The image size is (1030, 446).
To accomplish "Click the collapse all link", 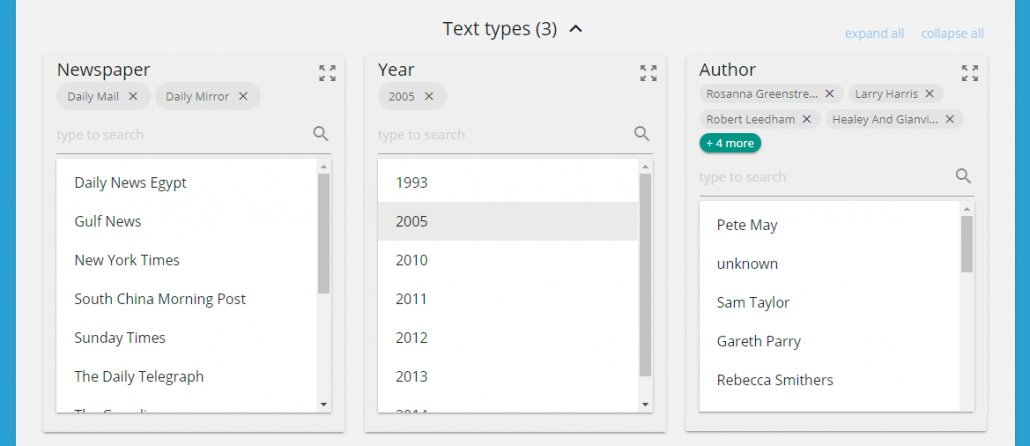I will coord(952,34).
